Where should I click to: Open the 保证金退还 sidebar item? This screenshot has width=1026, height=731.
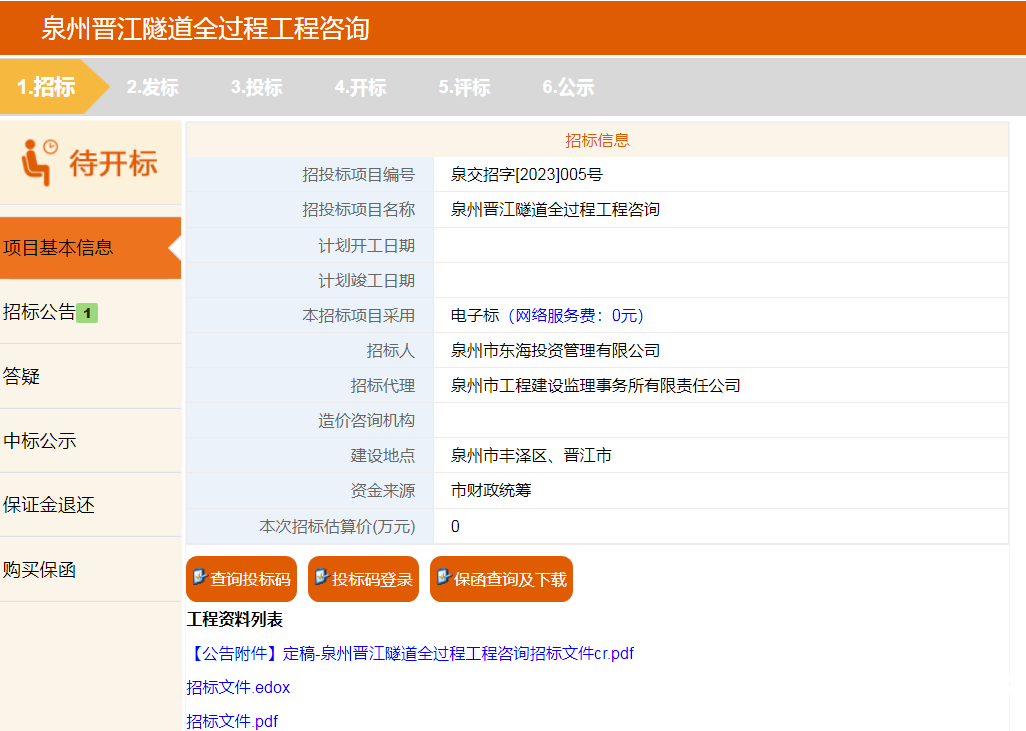[90, 505]
